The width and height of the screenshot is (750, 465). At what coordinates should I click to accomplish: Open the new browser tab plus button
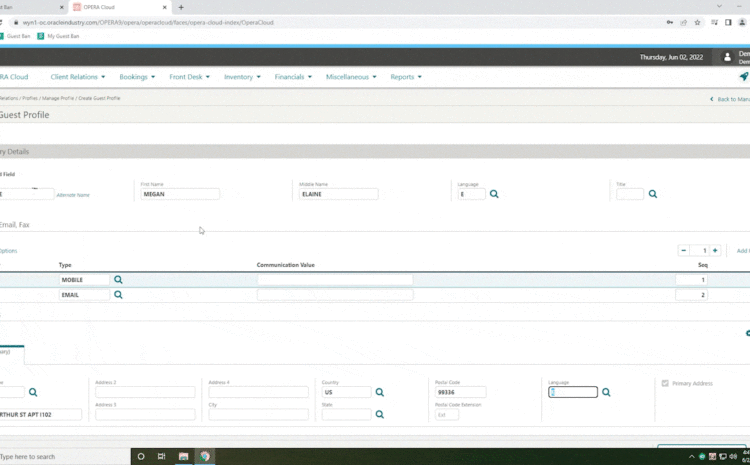click(x=181, y=7)
